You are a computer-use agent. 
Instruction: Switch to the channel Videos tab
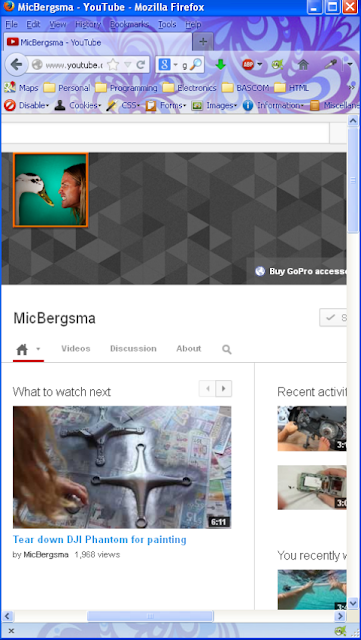pyautogui.click(x=76, y=349)
